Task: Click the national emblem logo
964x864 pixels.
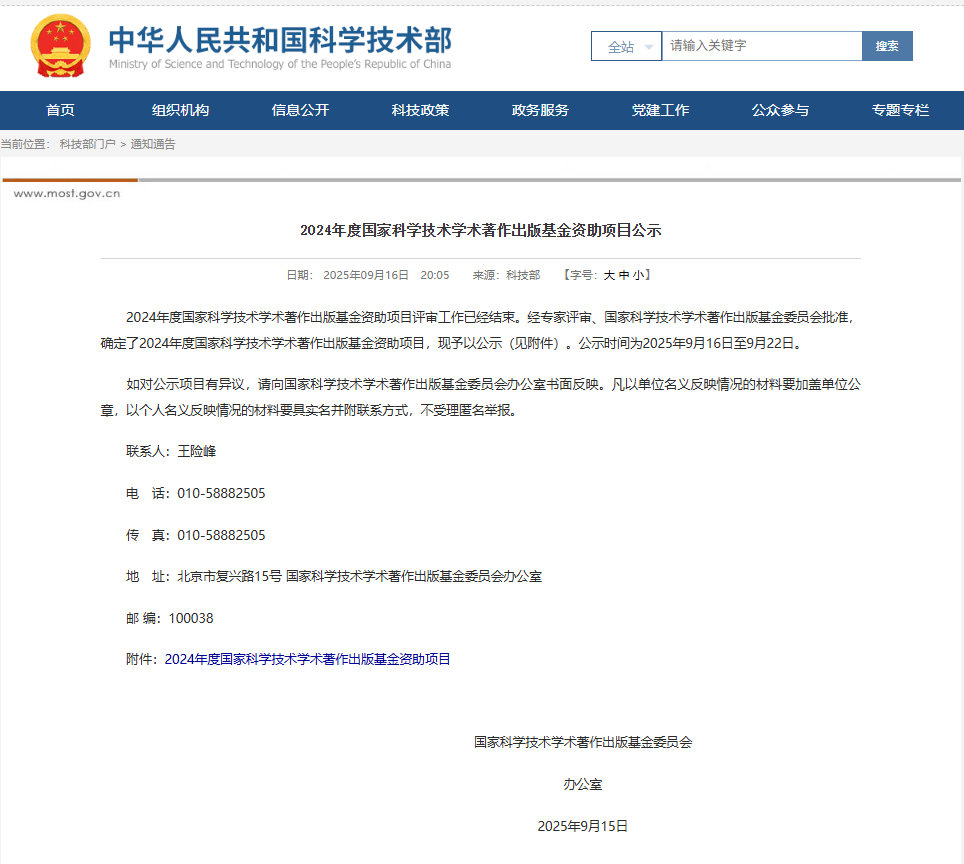Action: (60, 46)
